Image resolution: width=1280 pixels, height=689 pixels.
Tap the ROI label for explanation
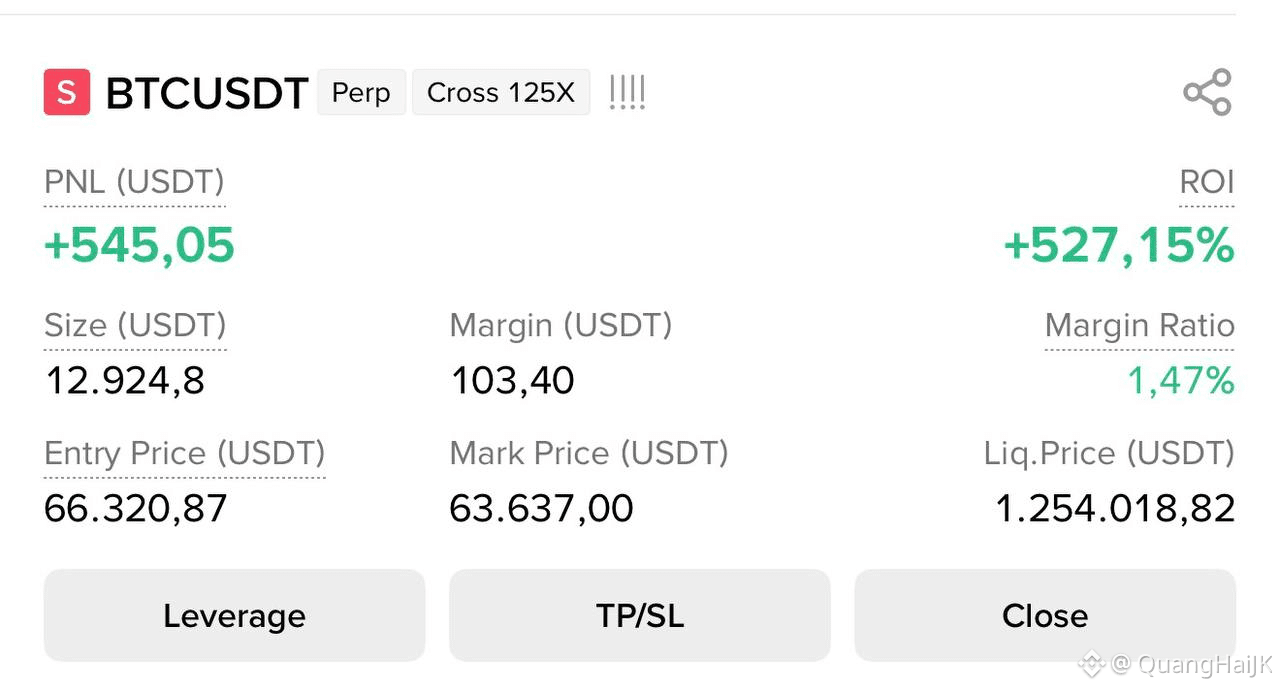(x=1207, y=182)
